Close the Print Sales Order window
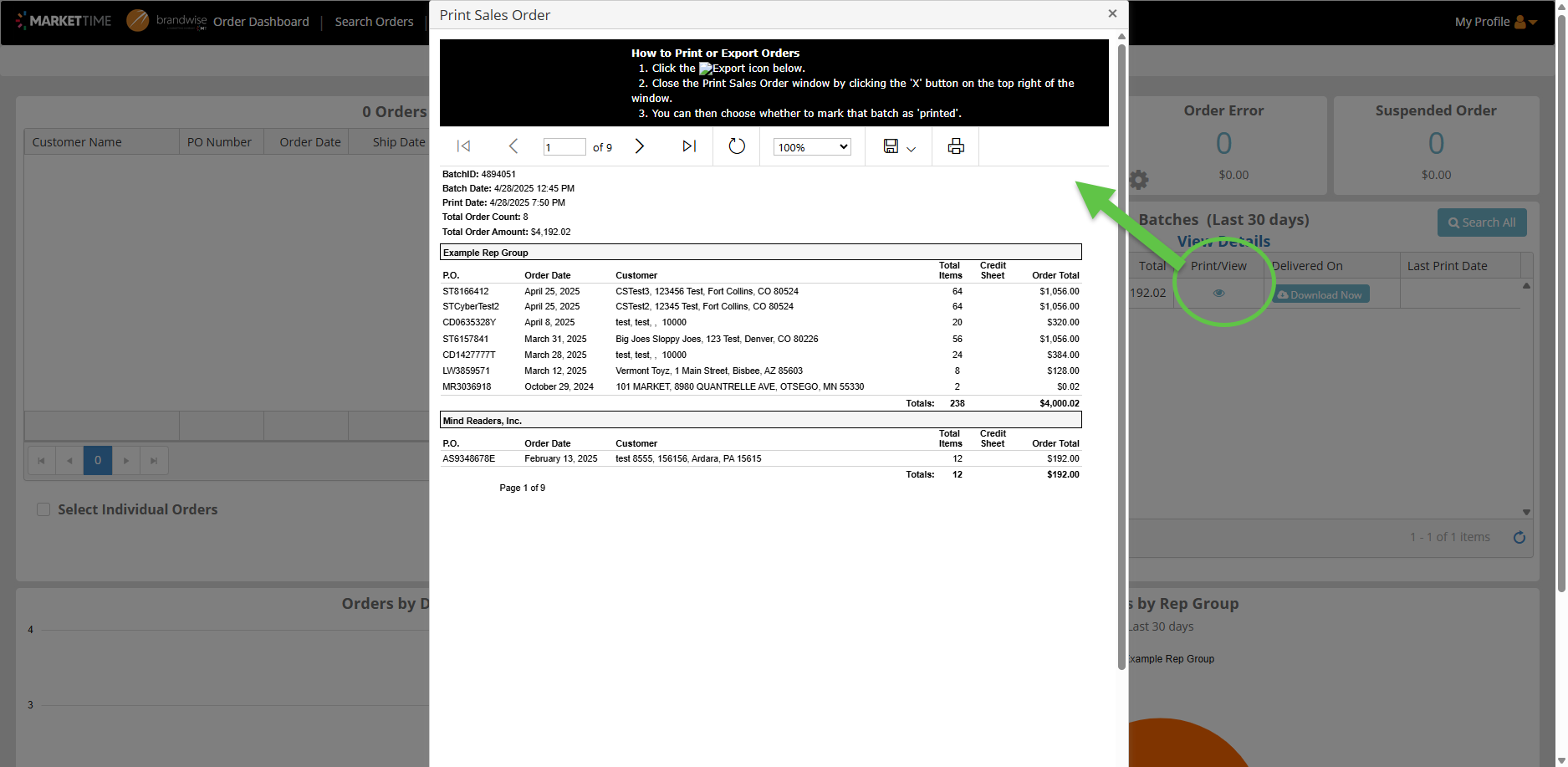1568x767 pixels. [1112, 13]
